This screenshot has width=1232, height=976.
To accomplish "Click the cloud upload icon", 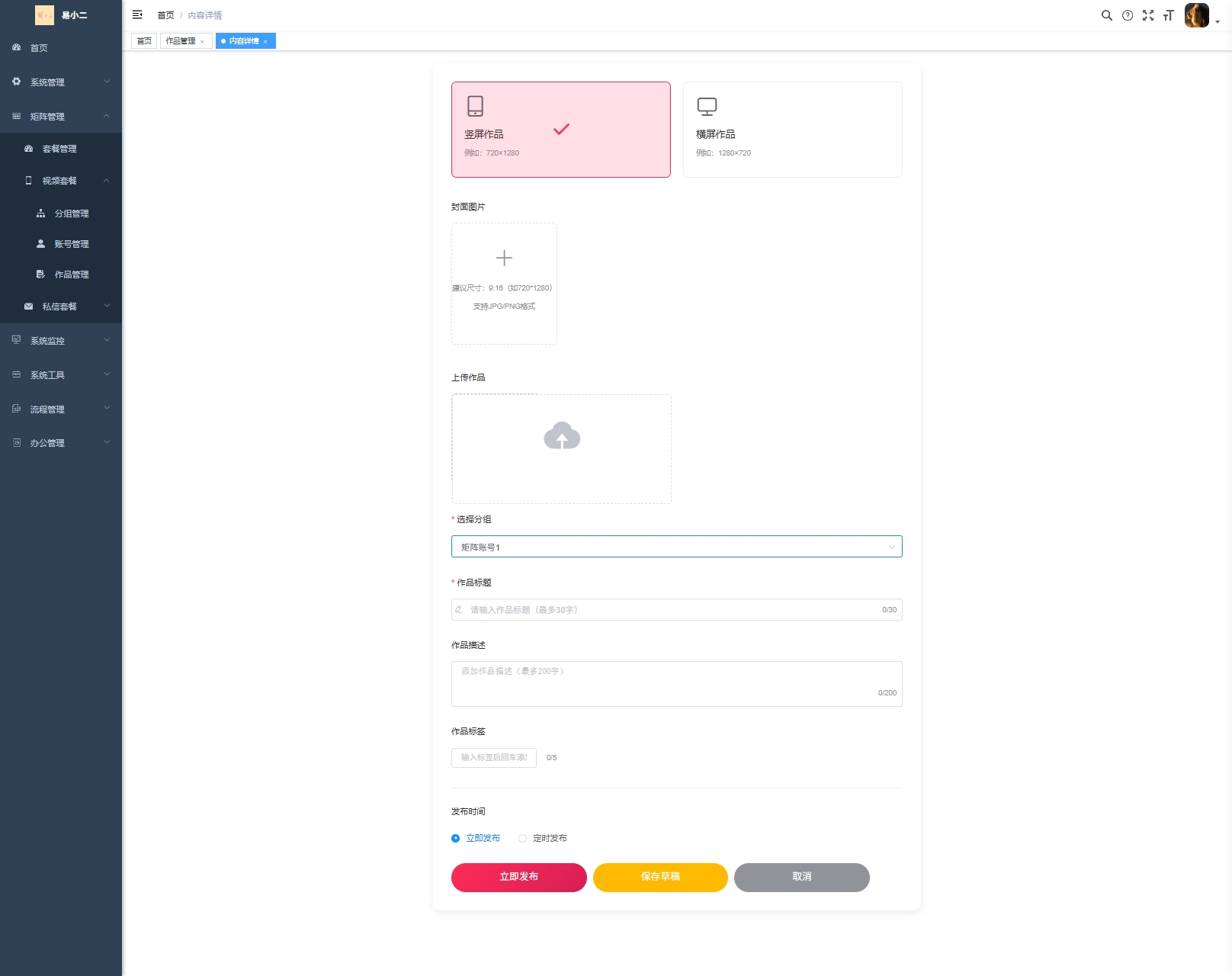I will [x=562, y=436].
